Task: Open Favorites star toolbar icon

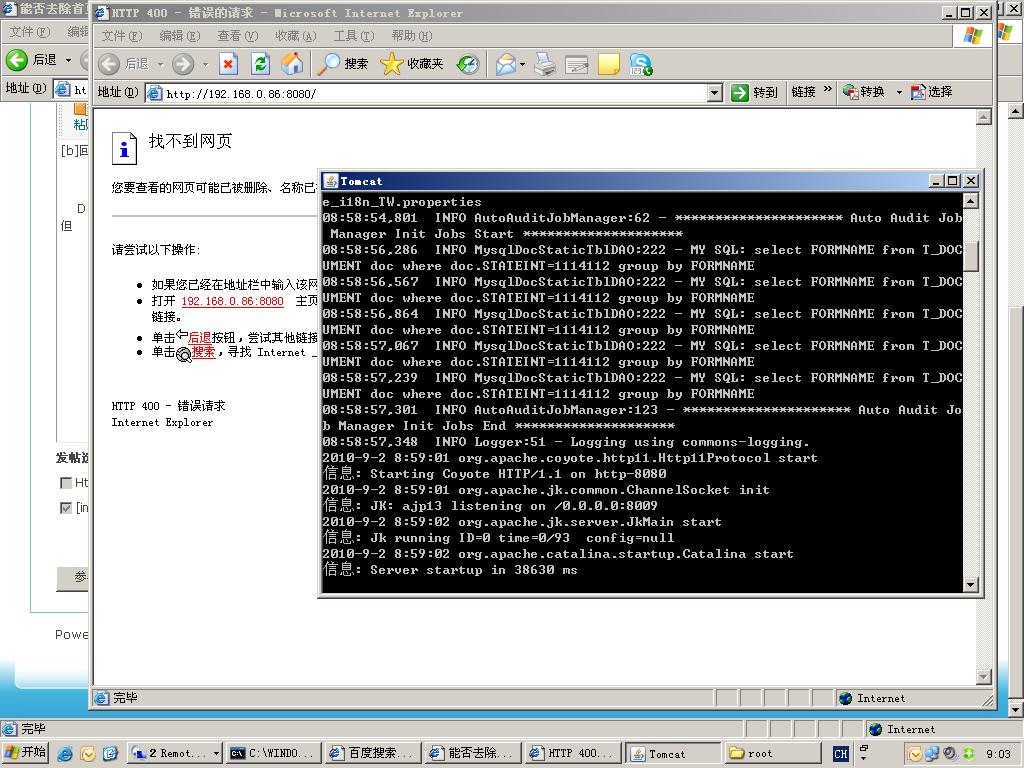Action: (x=391, y=64)
